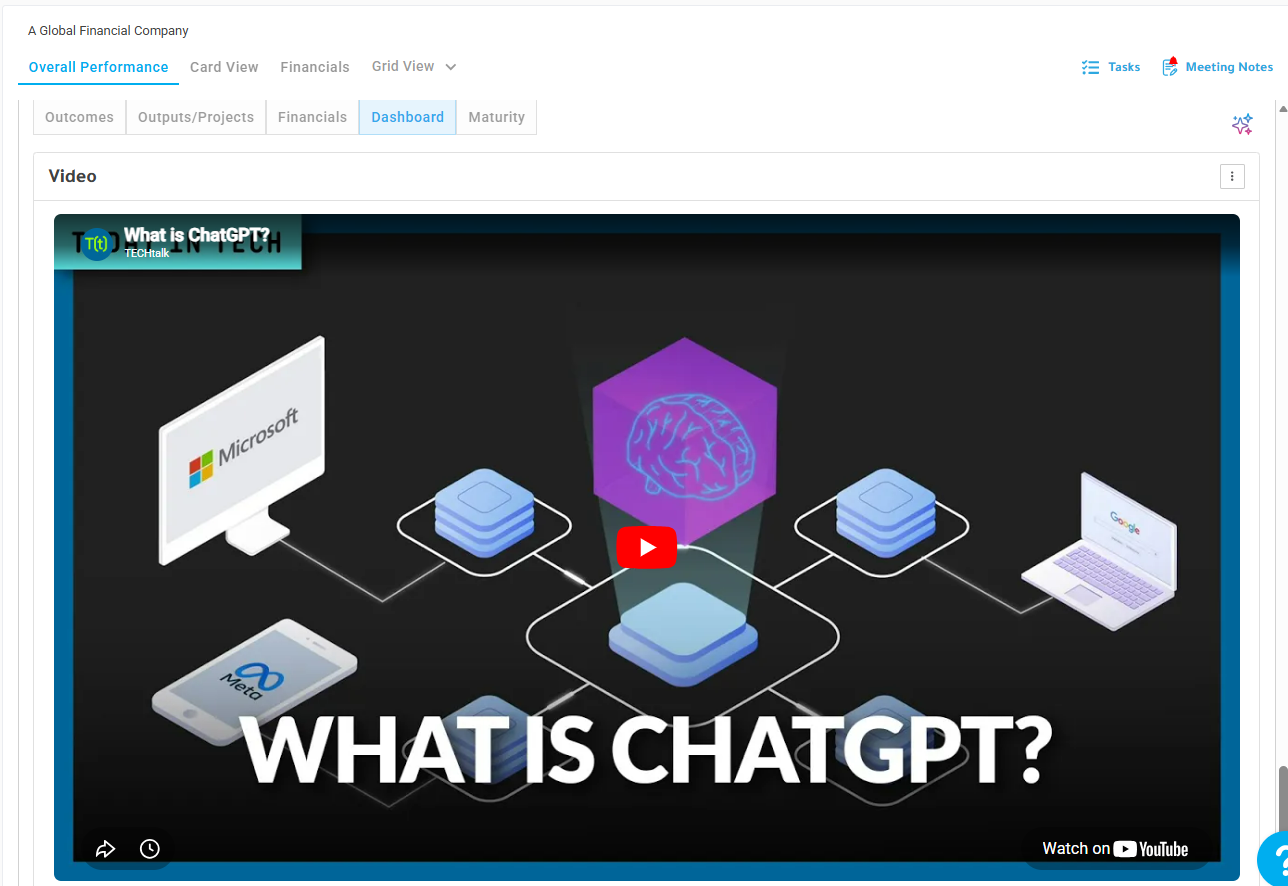Open the Outputs/Projects sub-tab
The image size is (1288, 886).
pyautogui.click(x=196, y=117)
